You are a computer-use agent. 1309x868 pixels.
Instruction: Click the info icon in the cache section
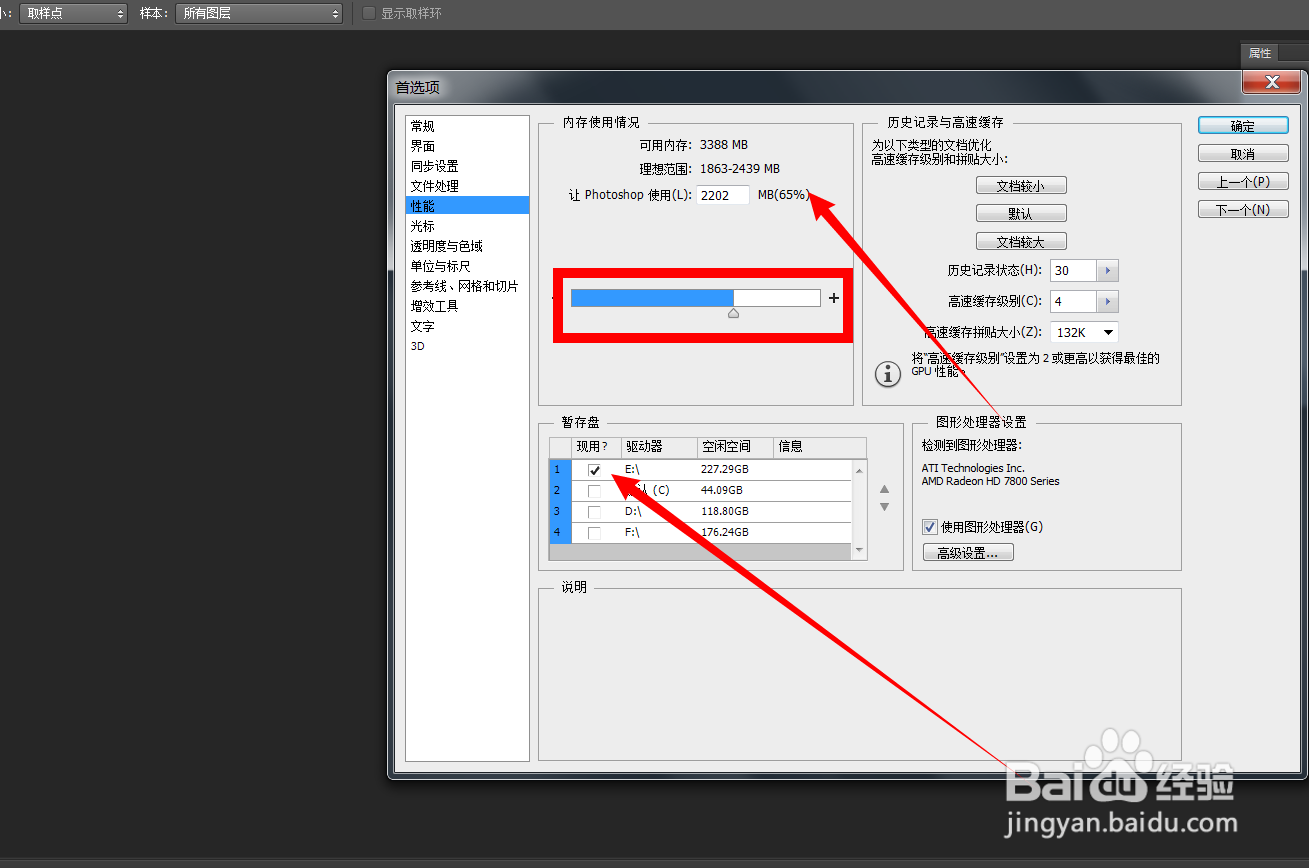tap(887, 374)
